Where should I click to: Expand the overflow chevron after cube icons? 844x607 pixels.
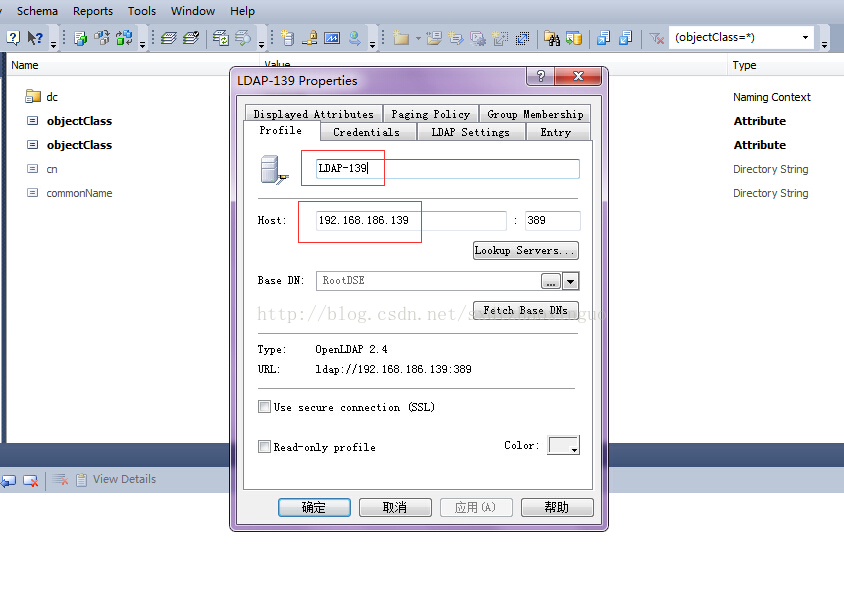[142, 44]
